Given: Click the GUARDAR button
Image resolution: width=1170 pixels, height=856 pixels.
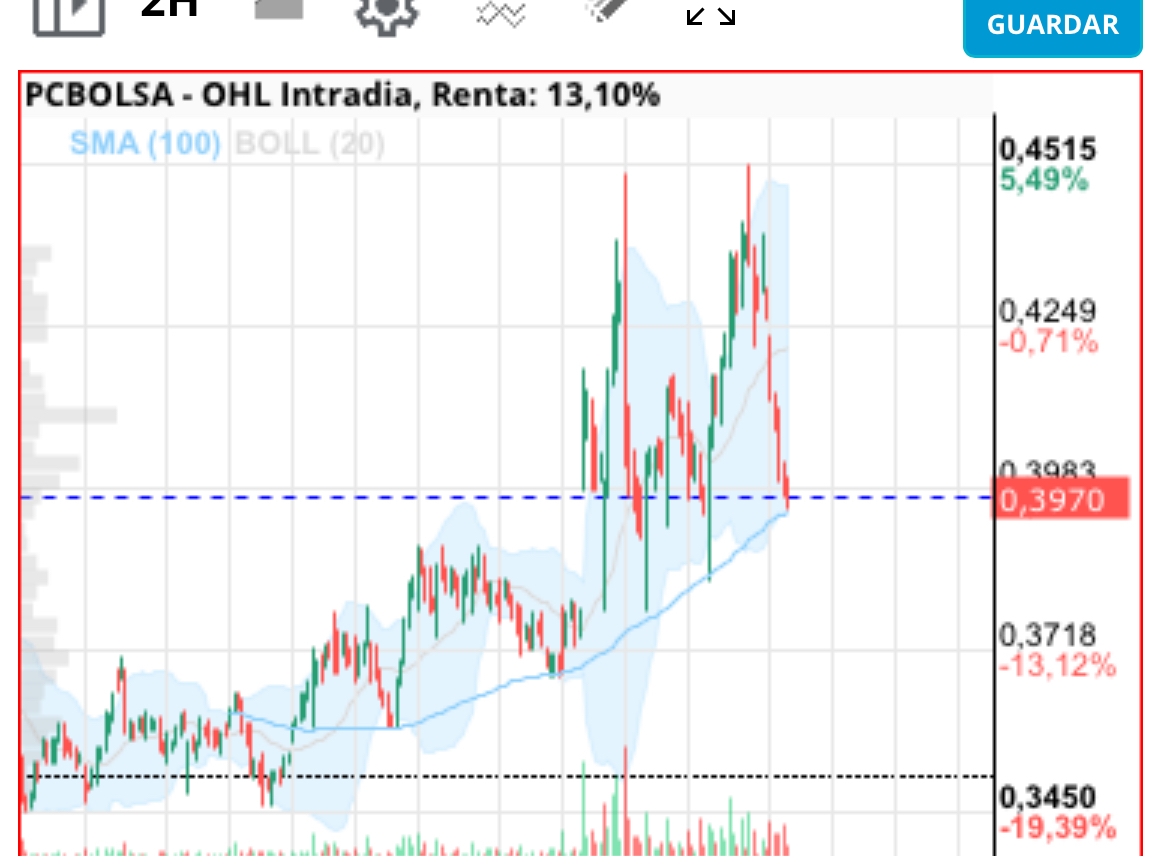Looking at the screenshot, I should click(x=1053, y=26).
